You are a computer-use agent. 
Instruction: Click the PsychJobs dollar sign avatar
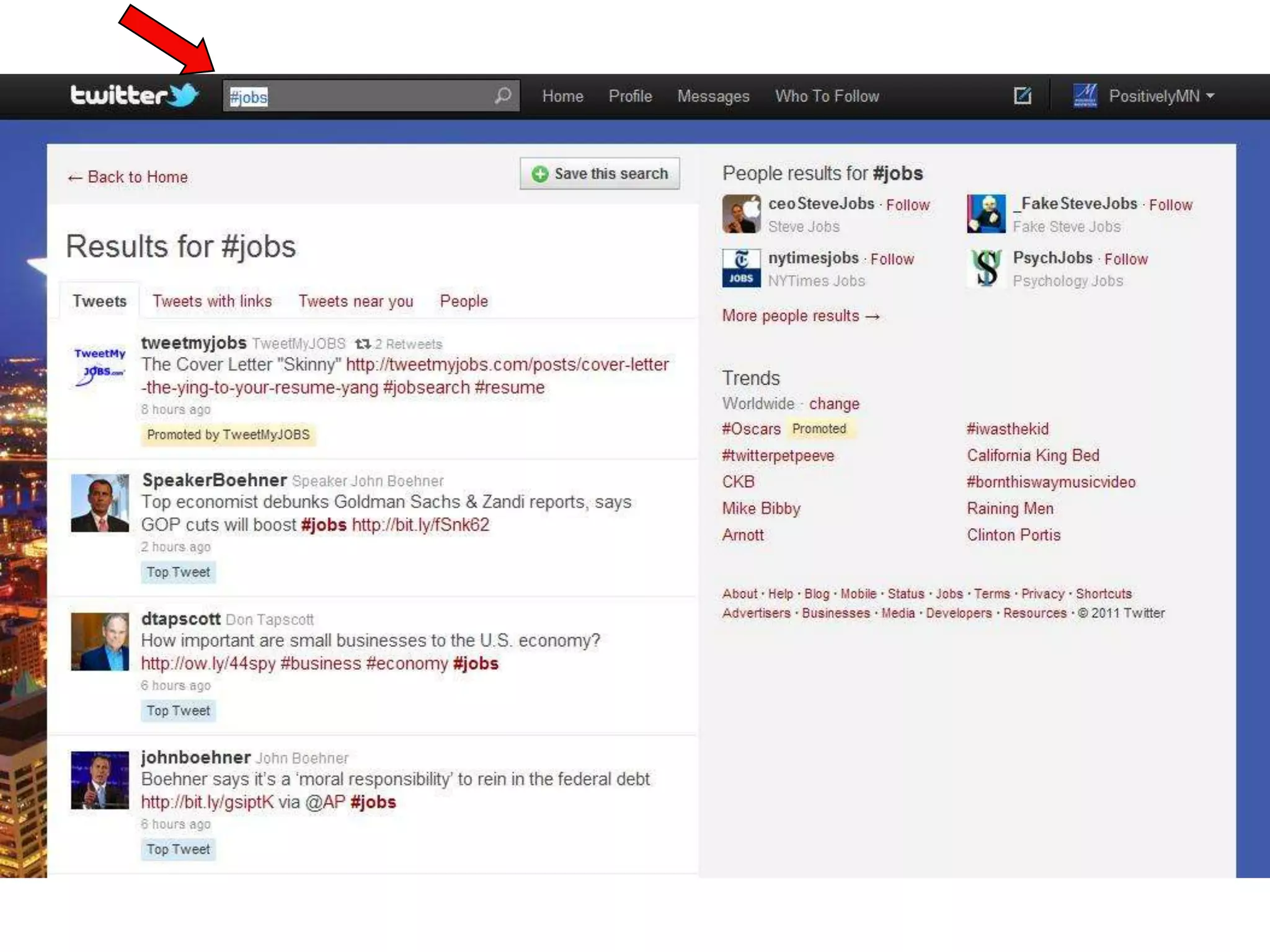pos(985,268)
